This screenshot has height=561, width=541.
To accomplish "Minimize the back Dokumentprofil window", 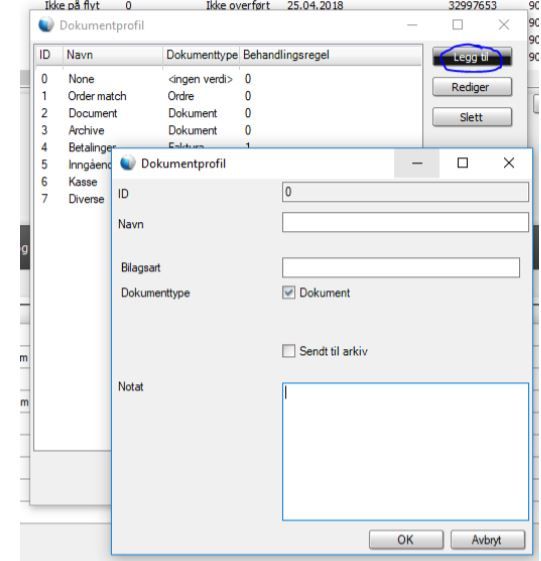I will [x=412, y=25].
